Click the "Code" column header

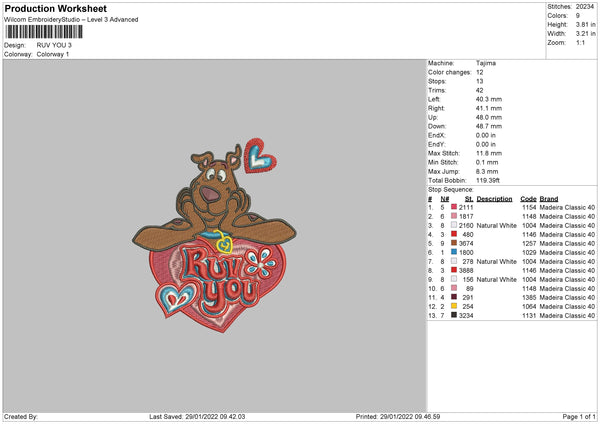pyautogui.click(x=528, y=199)
